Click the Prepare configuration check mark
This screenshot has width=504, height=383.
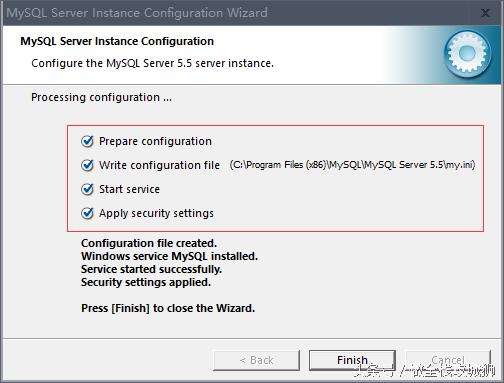[87, 141]
